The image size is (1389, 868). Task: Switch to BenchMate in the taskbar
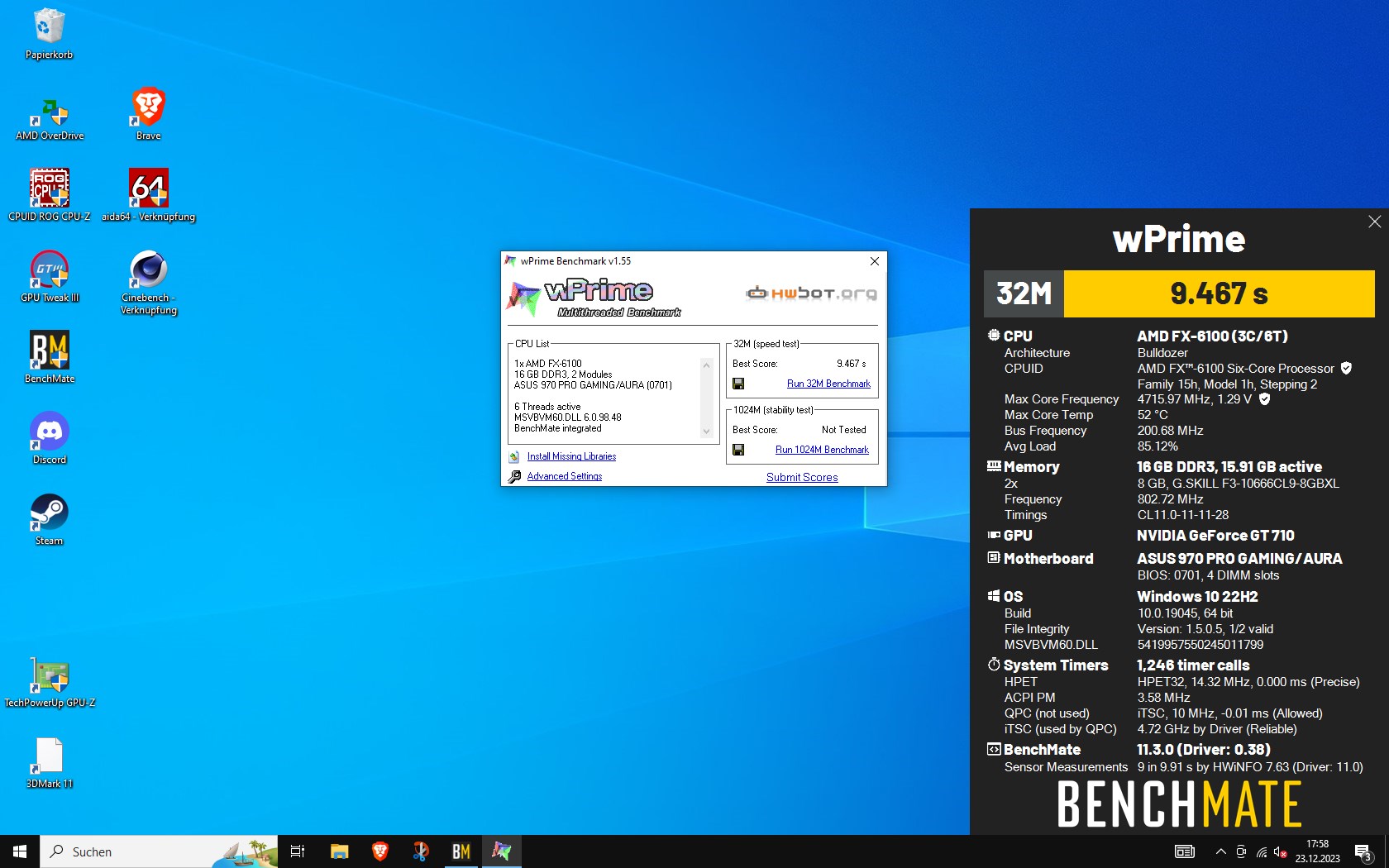461,851
